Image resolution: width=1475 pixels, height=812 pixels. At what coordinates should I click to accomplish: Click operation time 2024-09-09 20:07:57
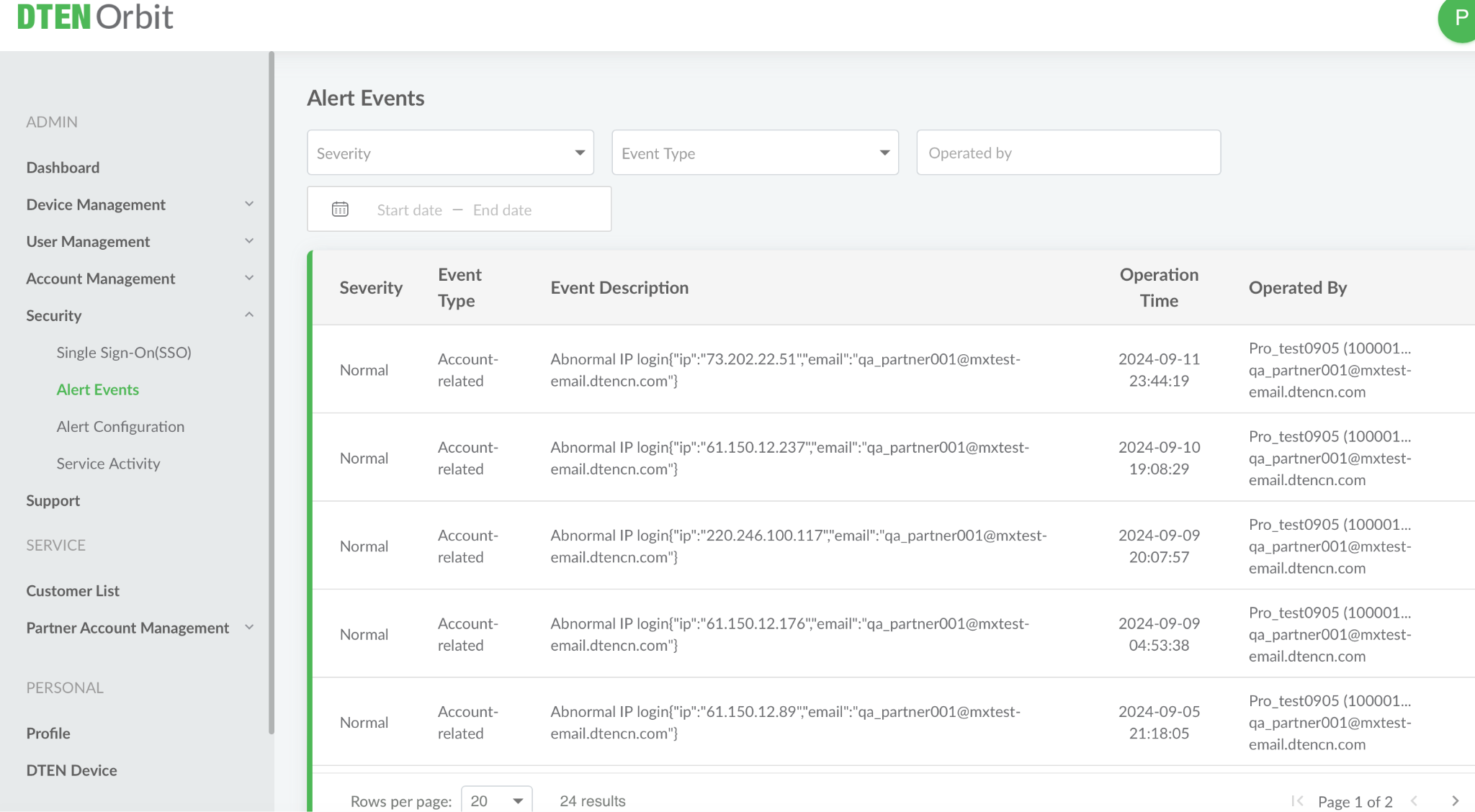[x=1159, y=546]
